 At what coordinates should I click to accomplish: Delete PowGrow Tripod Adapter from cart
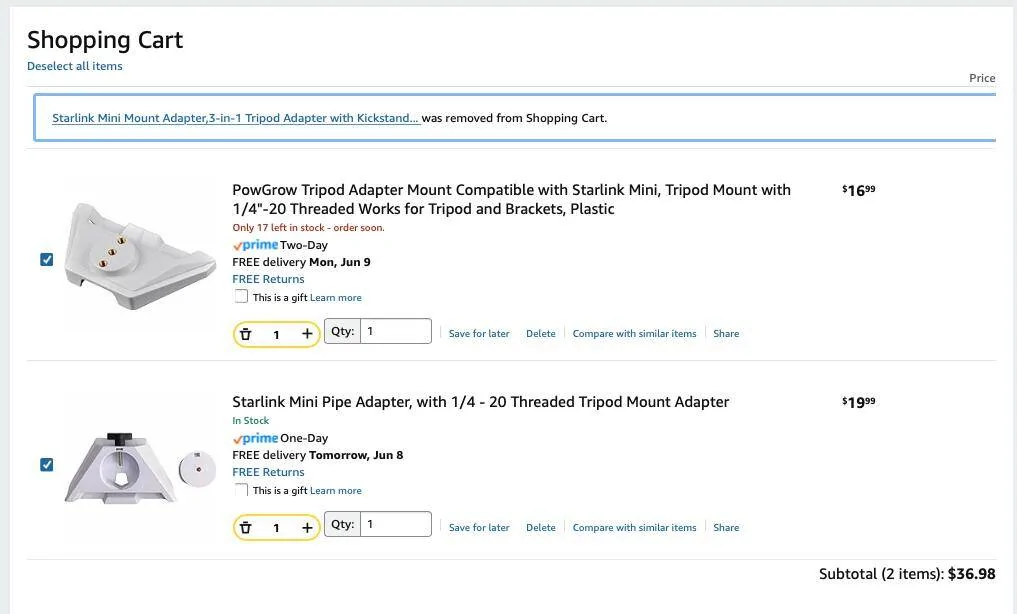click(541, 333)
